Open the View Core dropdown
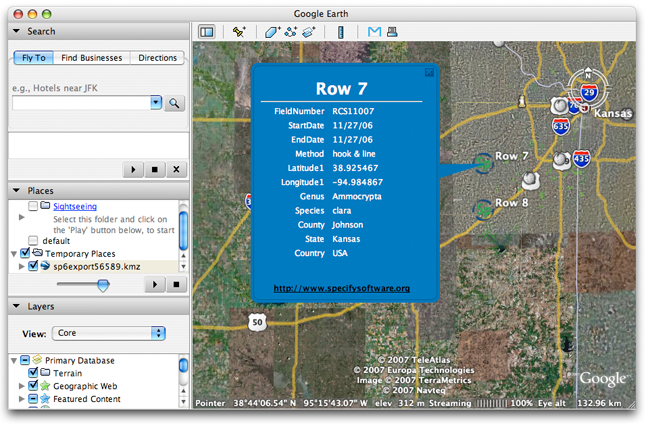 coord(109,333)
